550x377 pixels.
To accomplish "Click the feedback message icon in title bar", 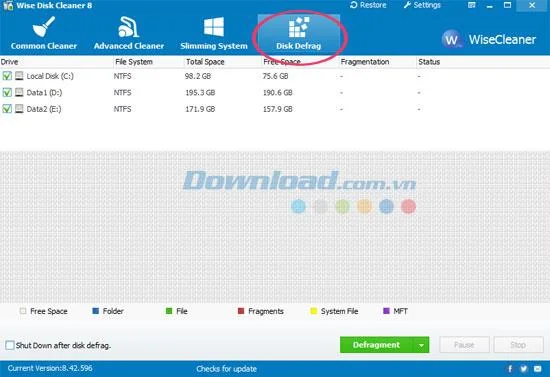I will click(x=472, y=5).
